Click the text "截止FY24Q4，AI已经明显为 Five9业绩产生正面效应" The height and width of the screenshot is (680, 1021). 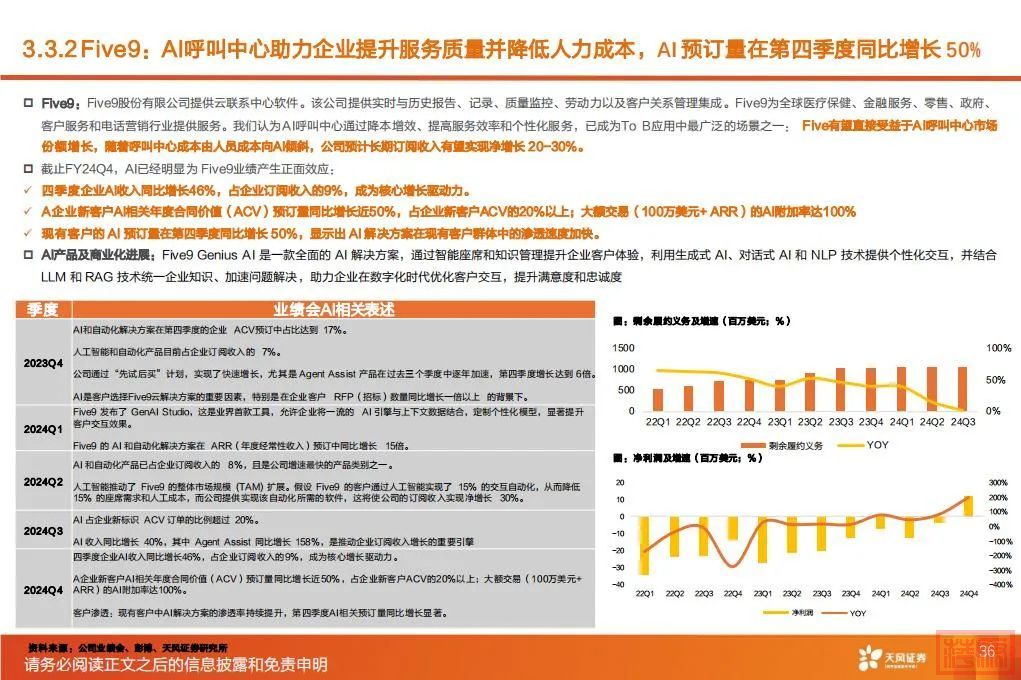pos(188,169)
